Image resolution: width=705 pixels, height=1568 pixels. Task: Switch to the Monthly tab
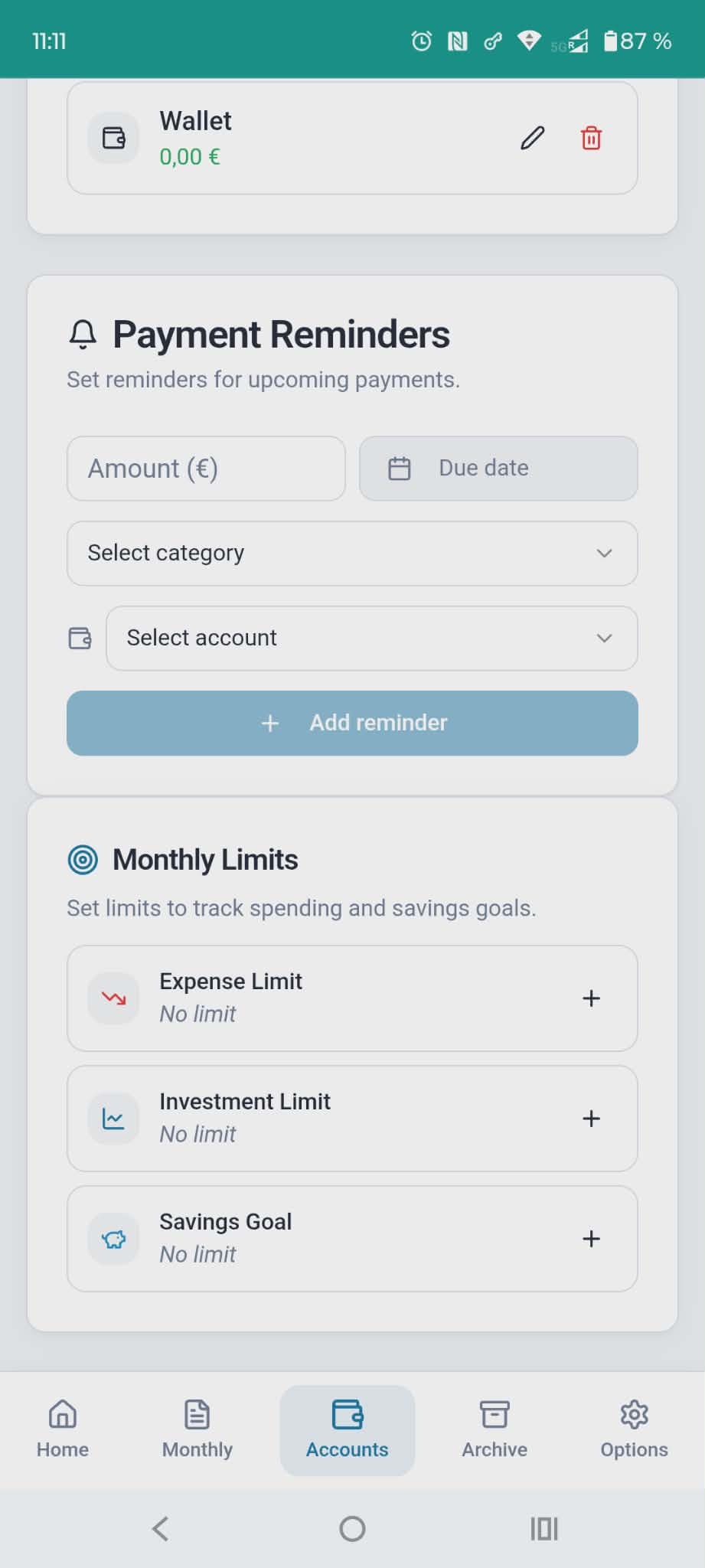(x=197, y=1429)
